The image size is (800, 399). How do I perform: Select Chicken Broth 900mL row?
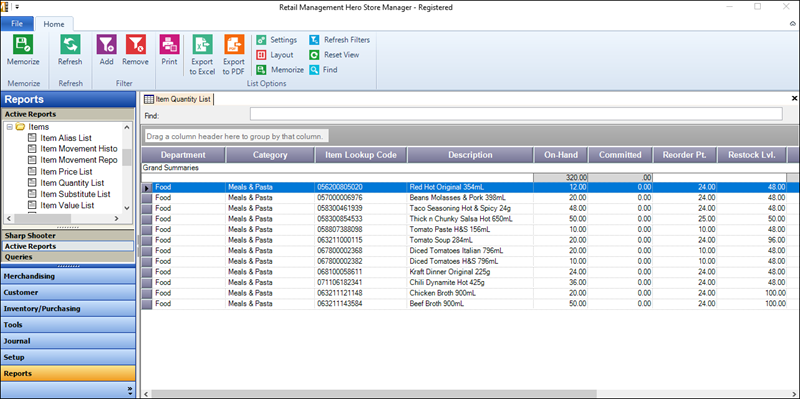470,293
